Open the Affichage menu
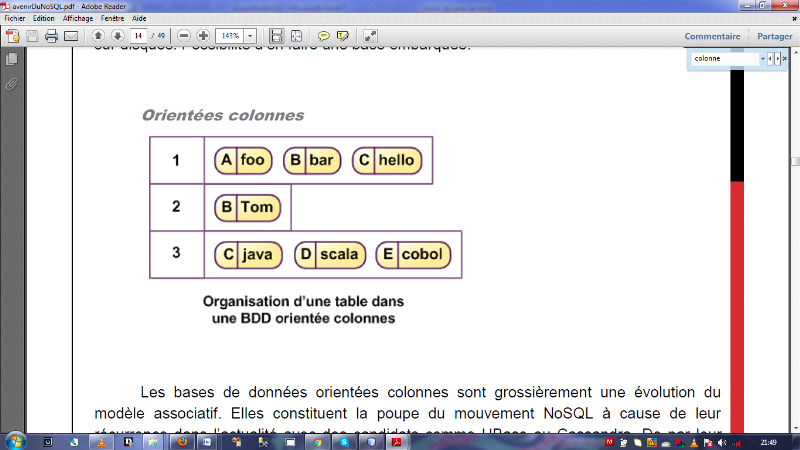This screenshot has height=450, width=800. coord(78,18)
